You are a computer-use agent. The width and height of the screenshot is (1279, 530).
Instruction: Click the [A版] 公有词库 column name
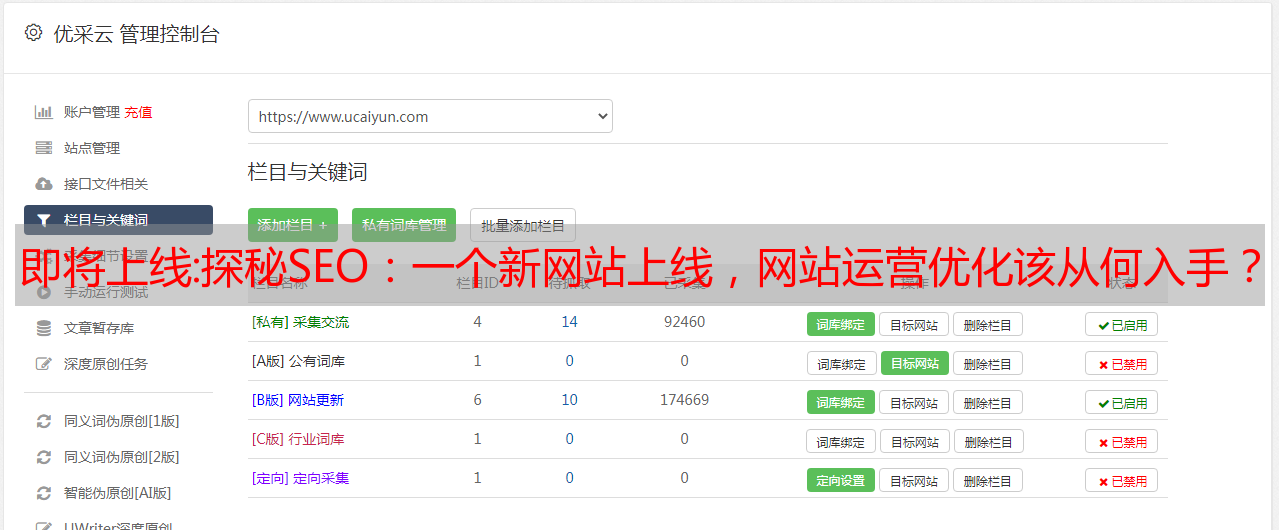(x=298, y=361)
